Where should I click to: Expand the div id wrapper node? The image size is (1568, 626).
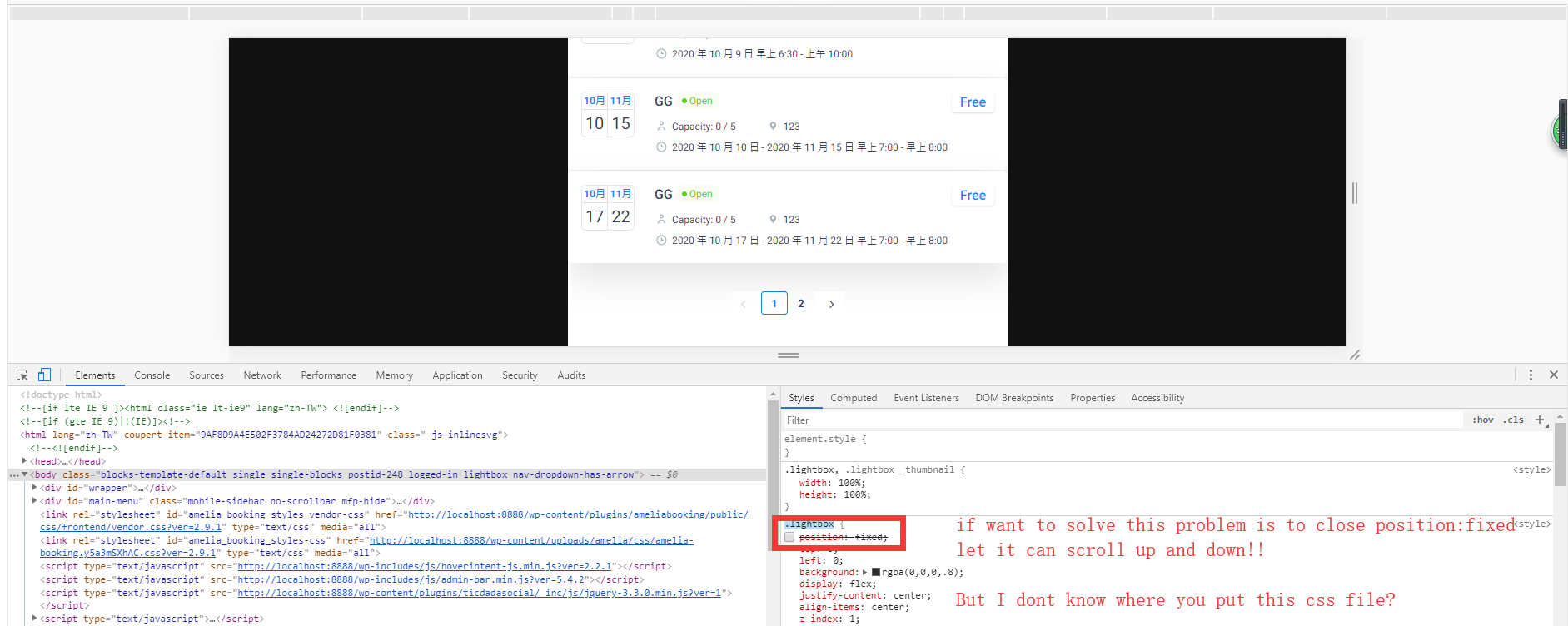tap(34, 488)
